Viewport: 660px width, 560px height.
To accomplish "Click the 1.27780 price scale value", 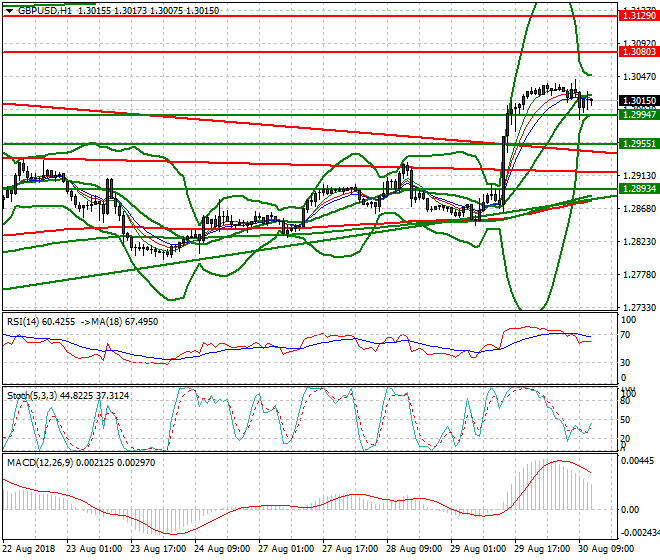I will coord(639,275).
